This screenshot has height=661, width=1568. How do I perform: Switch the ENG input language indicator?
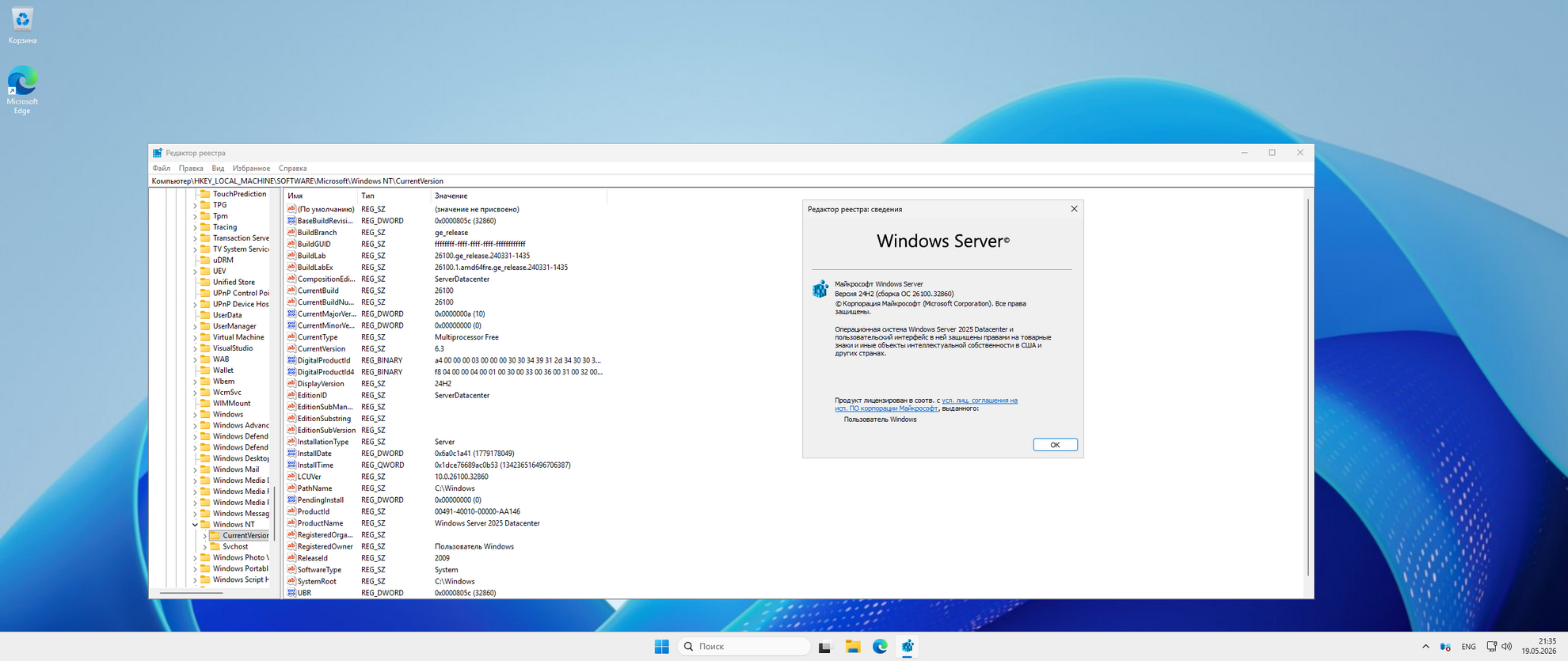[x=1468, y=647]
